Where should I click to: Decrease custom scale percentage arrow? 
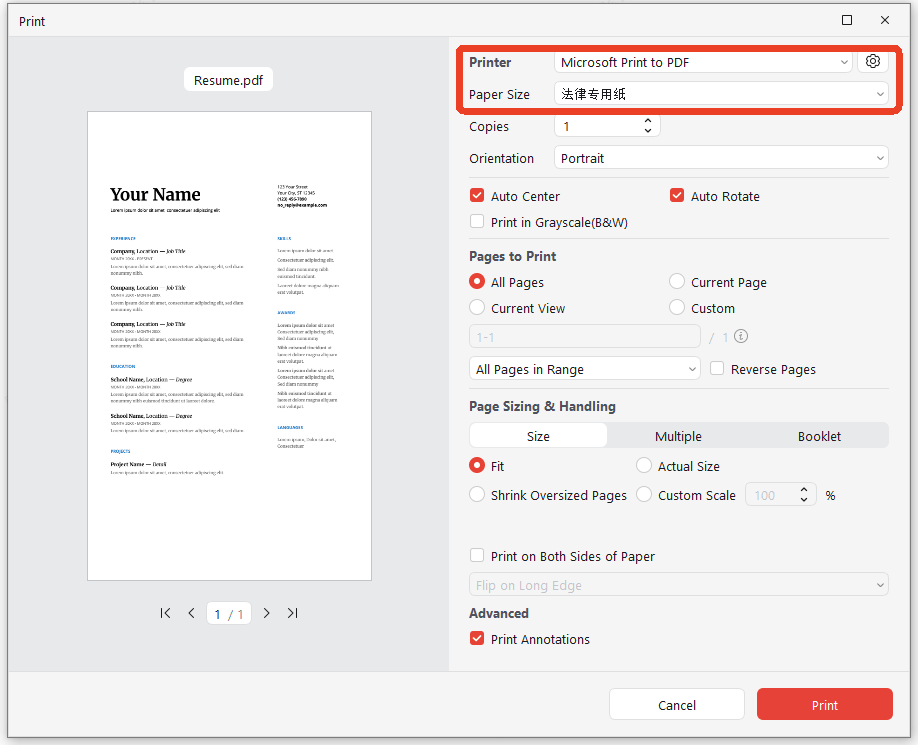(804, 499)
